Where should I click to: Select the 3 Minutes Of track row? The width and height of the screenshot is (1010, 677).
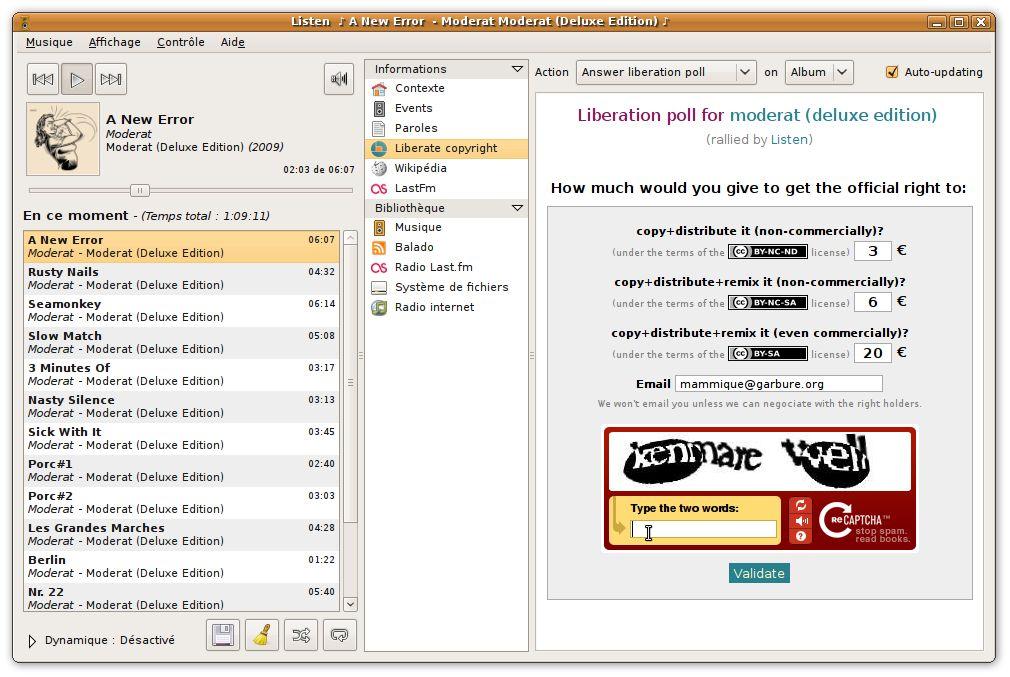[182, 375]
